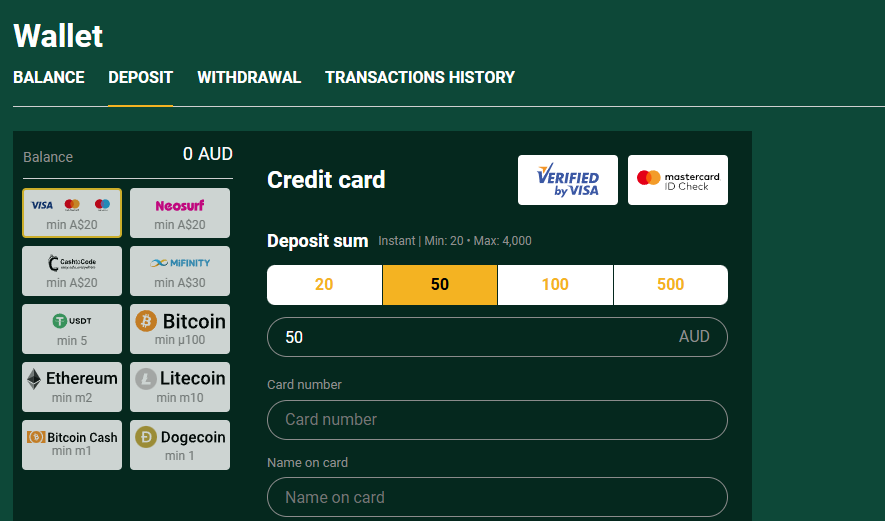885x521 pixels.
Task: Click the Name on card label above field
Action: (308, 462)
